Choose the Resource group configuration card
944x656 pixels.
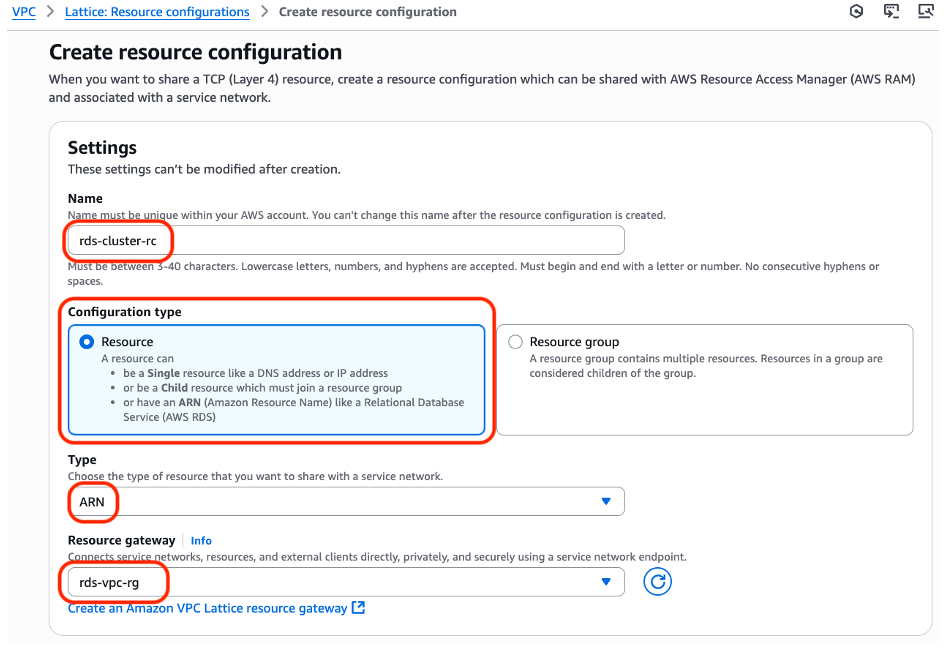click(704, 380)
